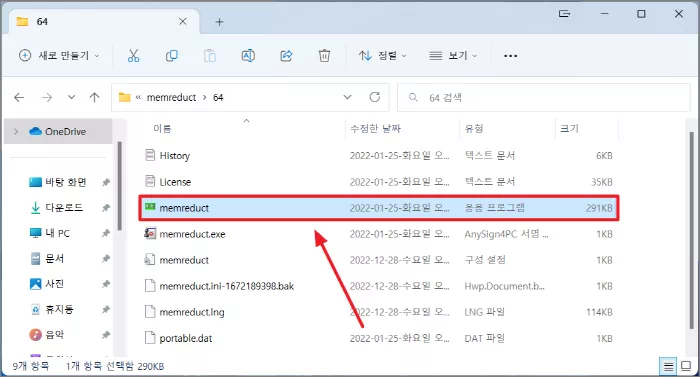Unpin 다운로드 using its pin icon
700x377 pixels.
(x=105, y=208)
